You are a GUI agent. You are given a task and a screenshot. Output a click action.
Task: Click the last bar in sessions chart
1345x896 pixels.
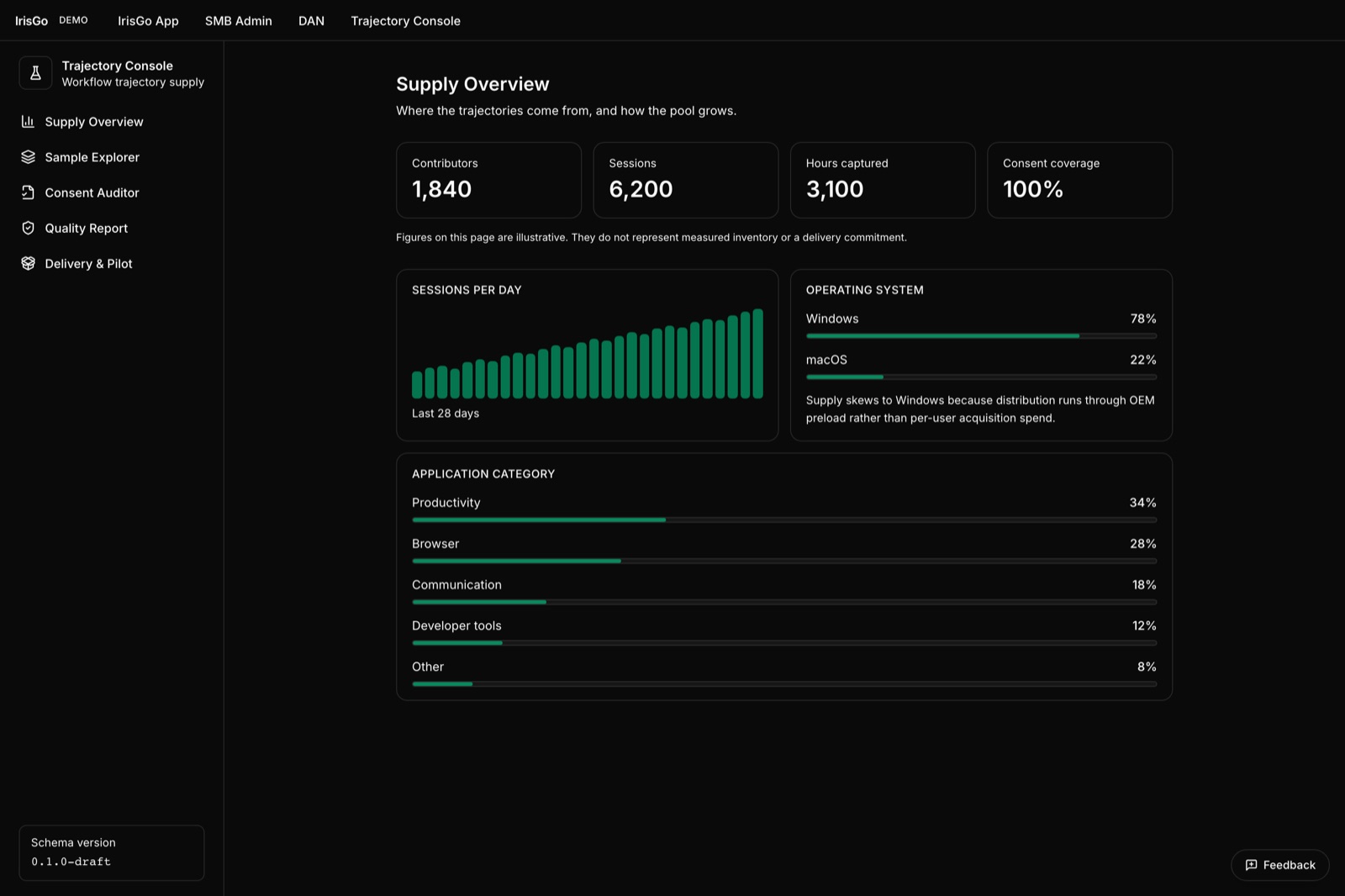point(757,354)
